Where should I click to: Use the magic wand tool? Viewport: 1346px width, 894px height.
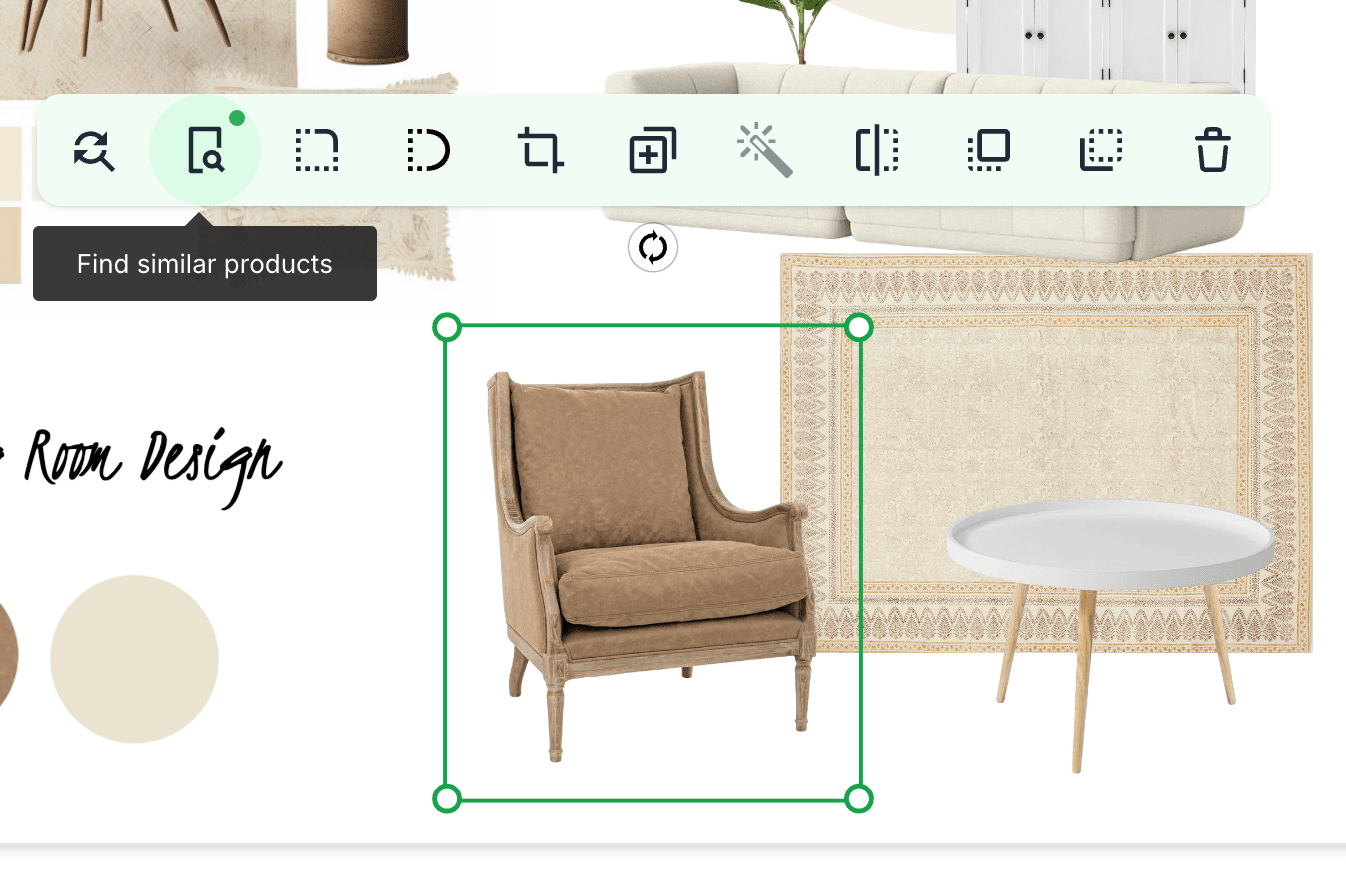click(x=765, y=151)
